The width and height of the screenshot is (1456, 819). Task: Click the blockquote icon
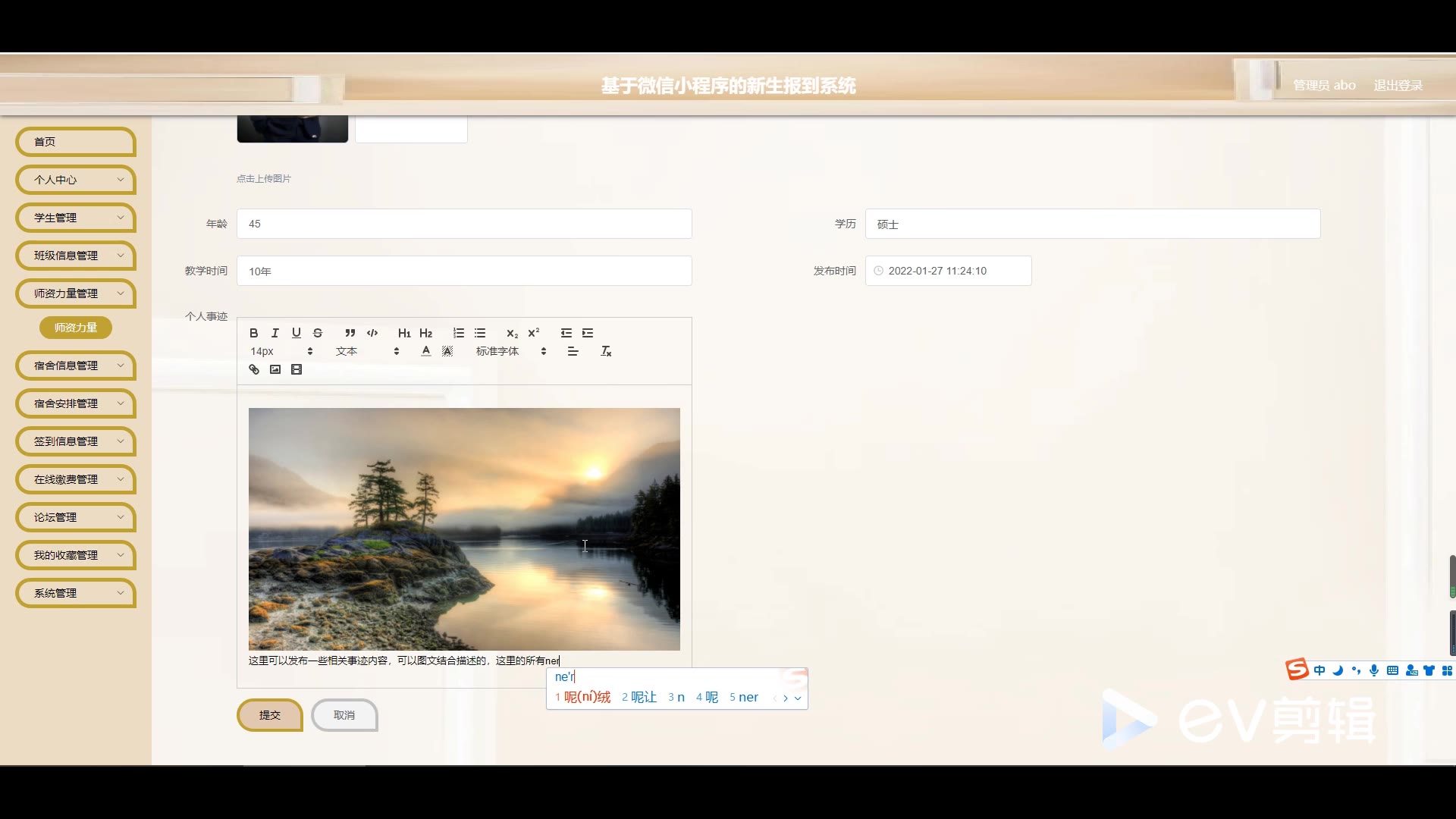coord(350,333)
